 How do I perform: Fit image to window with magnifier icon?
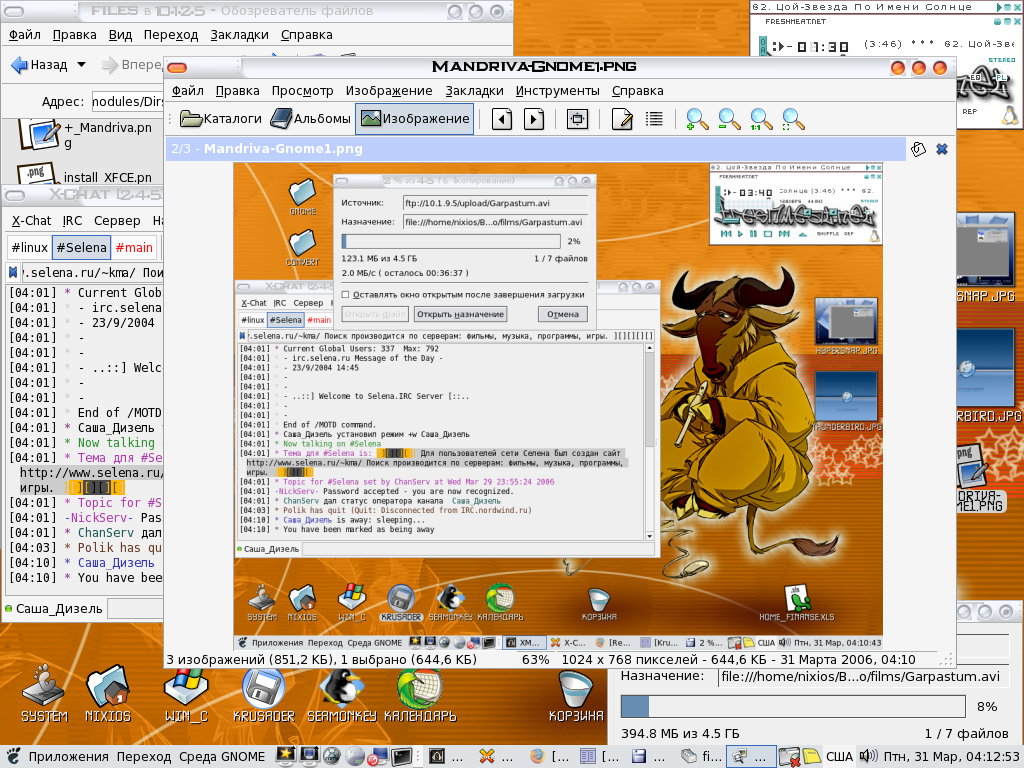793,120
